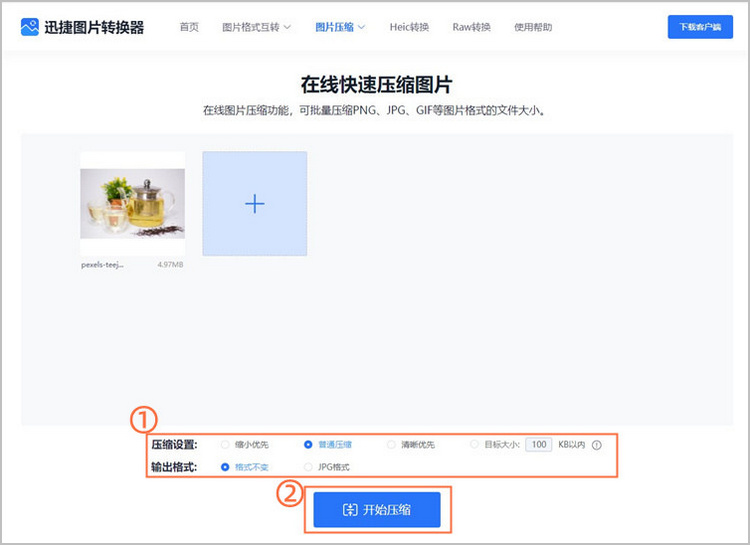
Task: Select 格式不变 output format
Action: (225, 467)
